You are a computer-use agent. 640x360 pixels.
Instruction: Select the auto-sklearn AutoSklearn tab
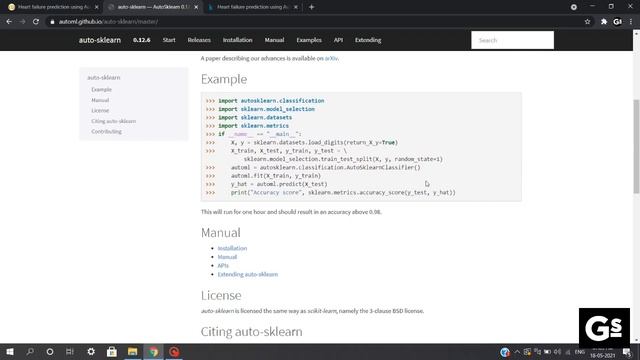tap(153, 7)
